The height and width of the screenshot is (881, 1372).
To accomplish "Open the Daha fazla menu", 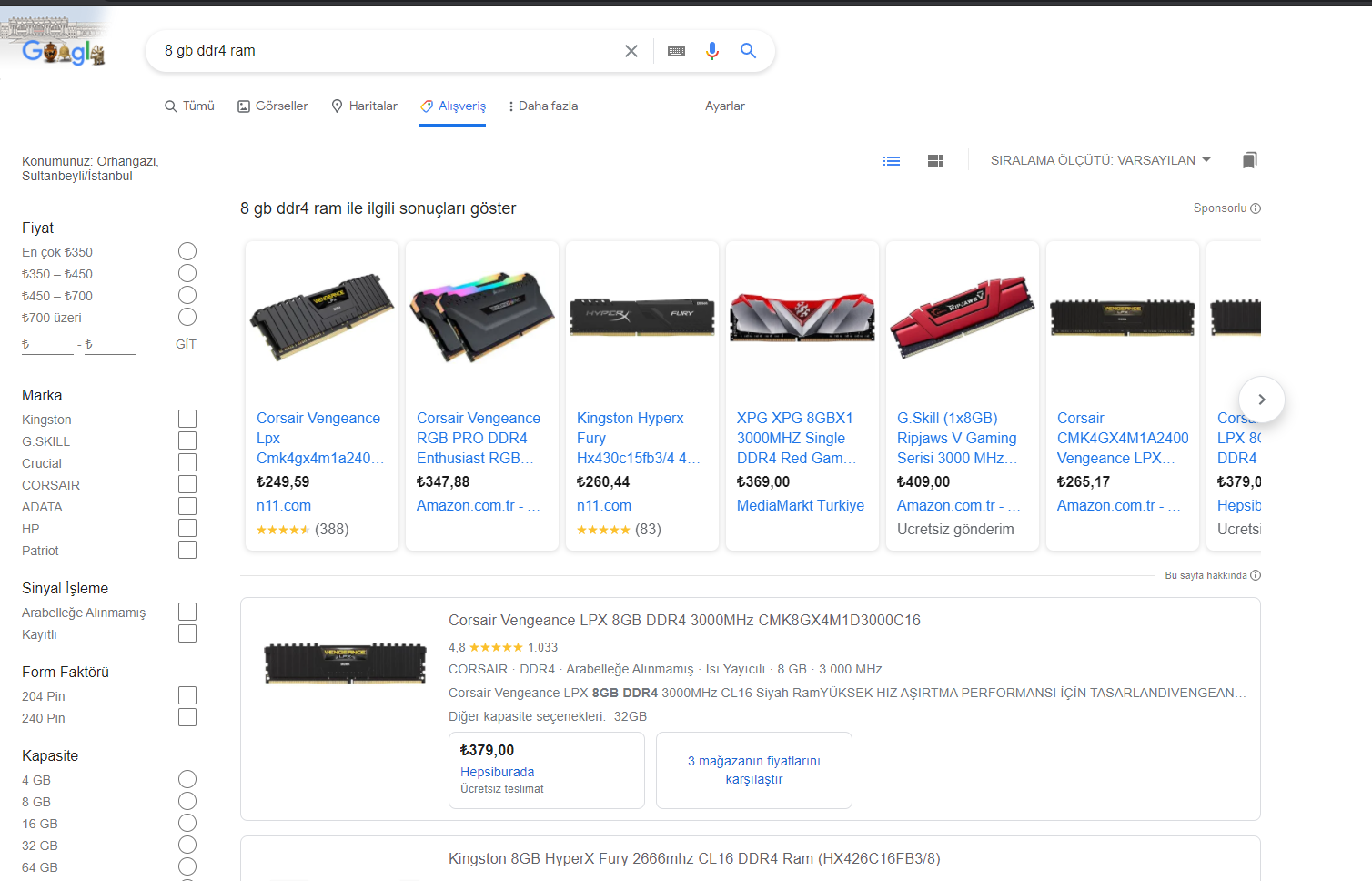I will point(543,106).
